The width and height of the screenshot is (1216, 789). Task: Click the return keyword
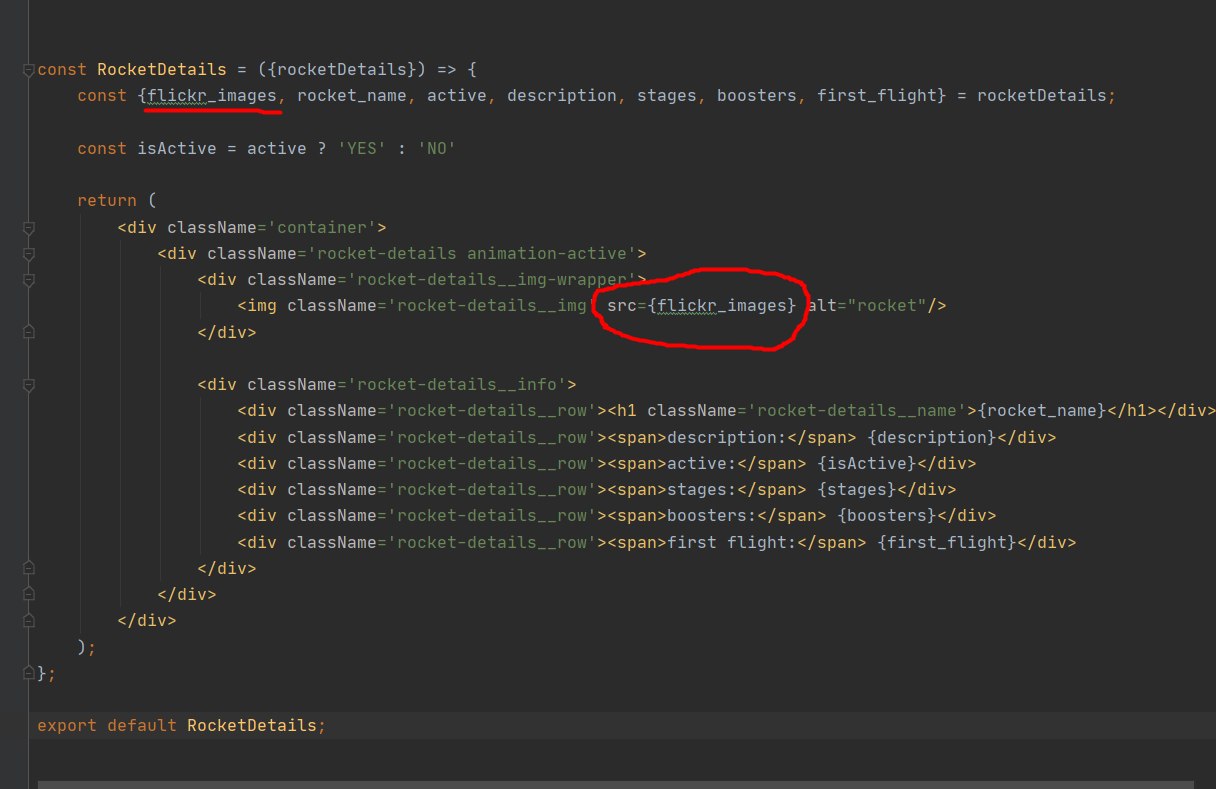click(107, 201)
